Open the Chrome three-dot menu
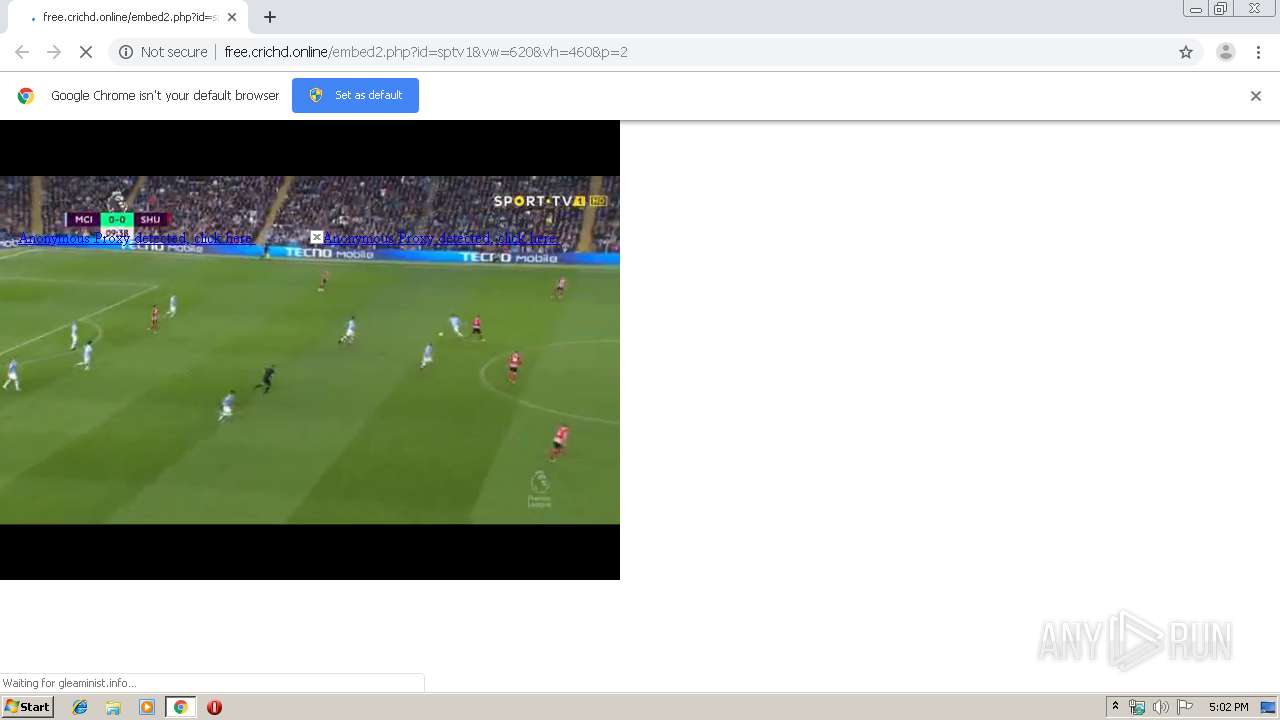 click(x=1258, y=52)
